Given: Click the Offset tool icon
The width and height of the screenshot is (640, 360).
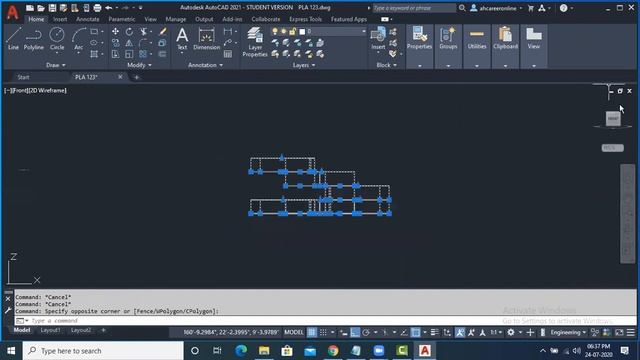Looking at the screenshot, I should click(x=162, y=54).
